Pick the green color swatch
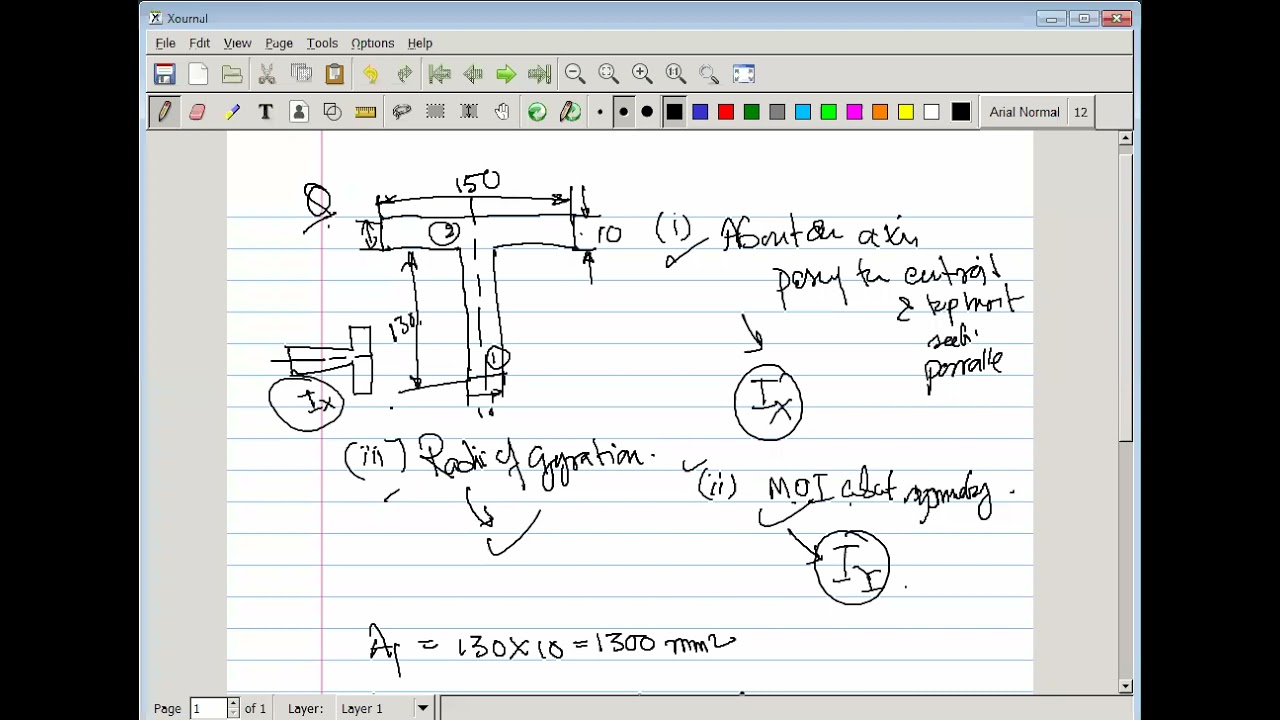Screen dimensions: 1280x720 (x=751, y=112)
